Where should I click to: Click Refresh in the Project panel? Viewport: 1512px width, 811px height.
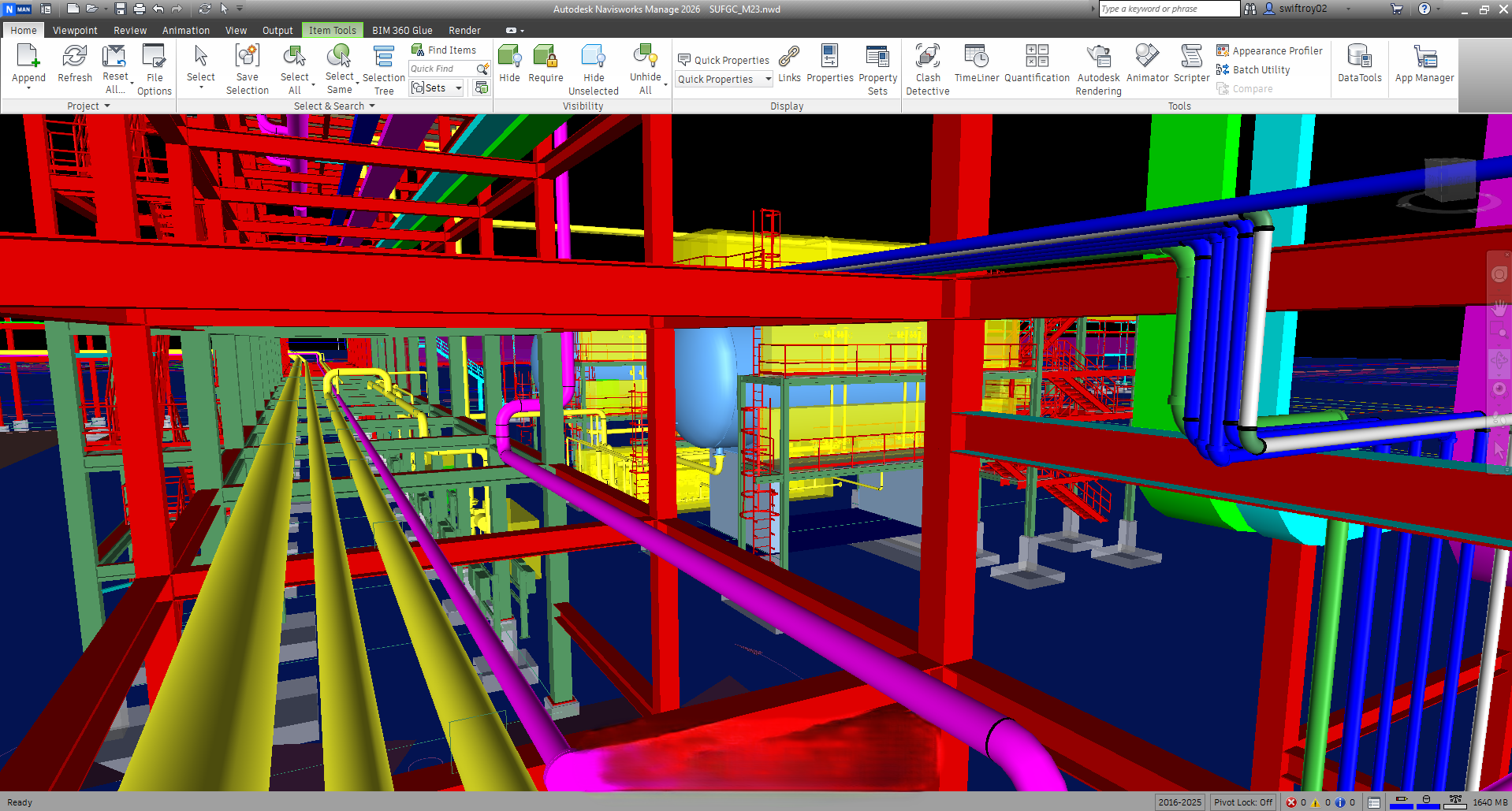[75, 64]
